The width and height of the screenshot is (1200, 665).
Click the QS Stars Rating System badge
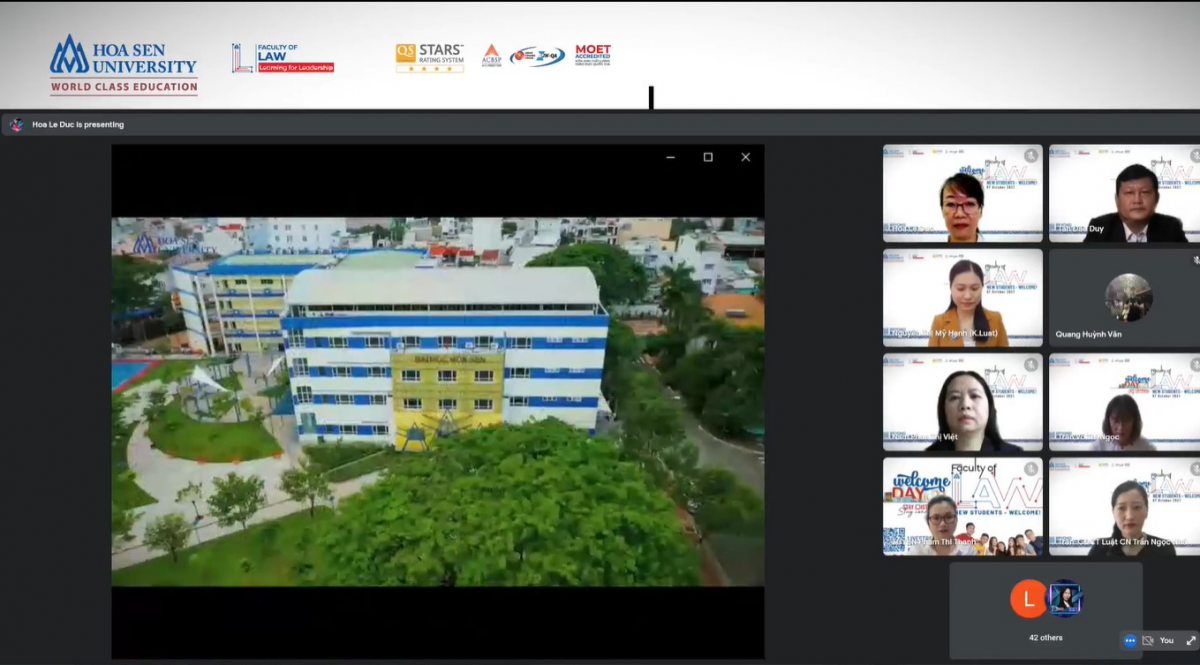(x=429, y=58)
